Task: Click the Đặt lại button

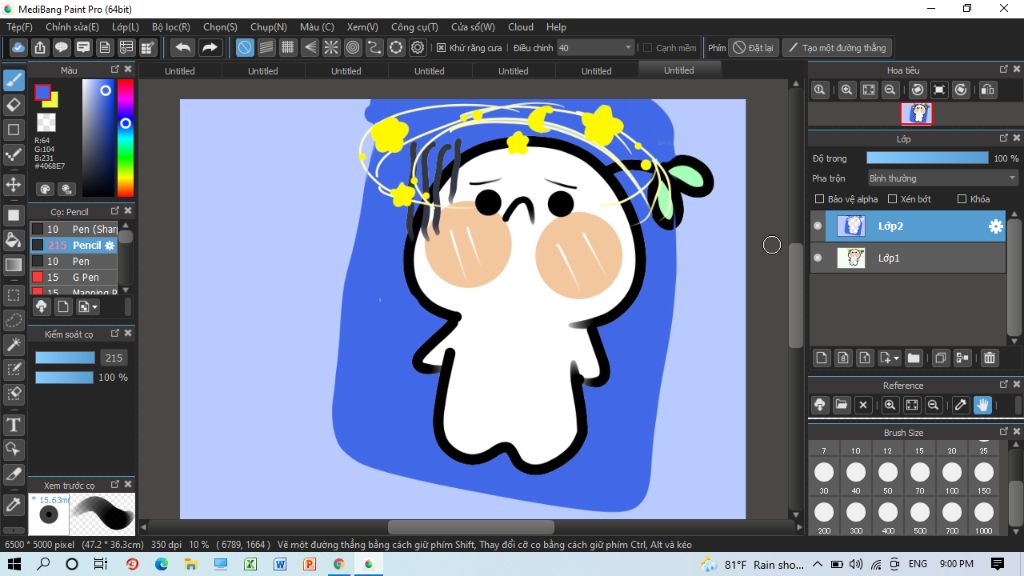Action: pos(754,48)
